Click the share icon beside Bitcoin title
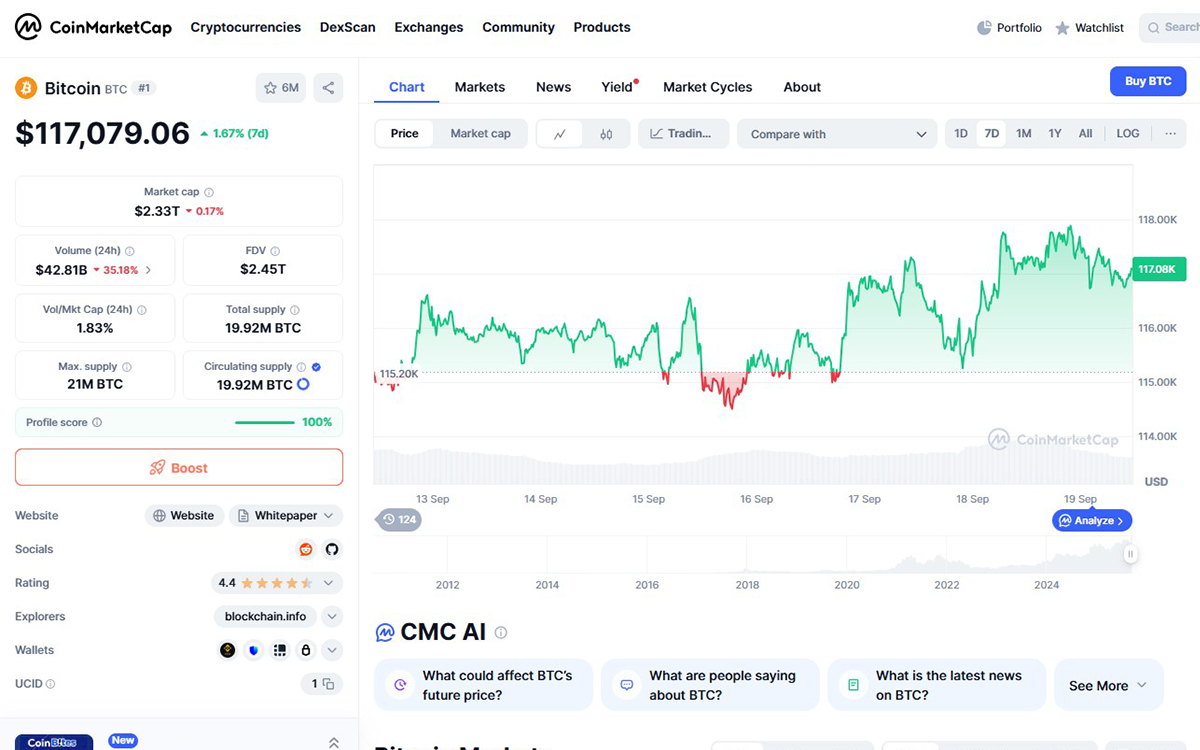 [328, 88]
